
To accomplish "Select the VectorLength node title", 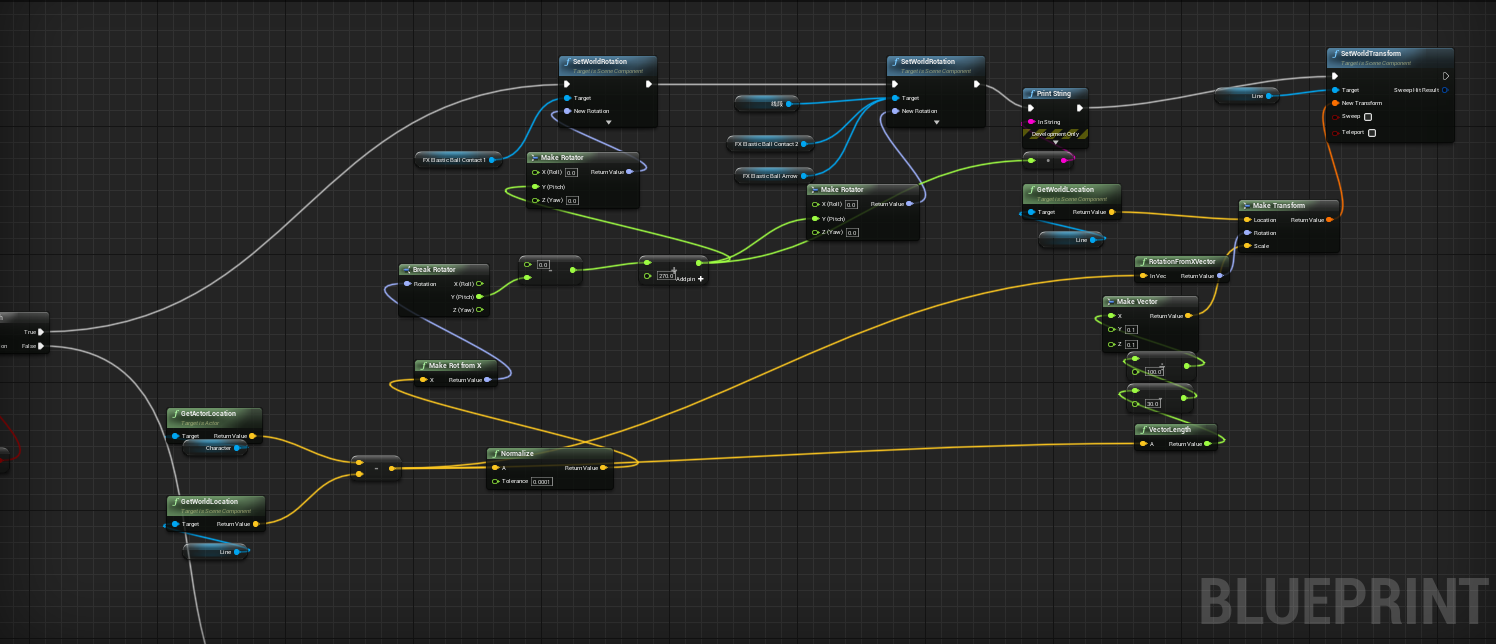I will click(1170, 430).
